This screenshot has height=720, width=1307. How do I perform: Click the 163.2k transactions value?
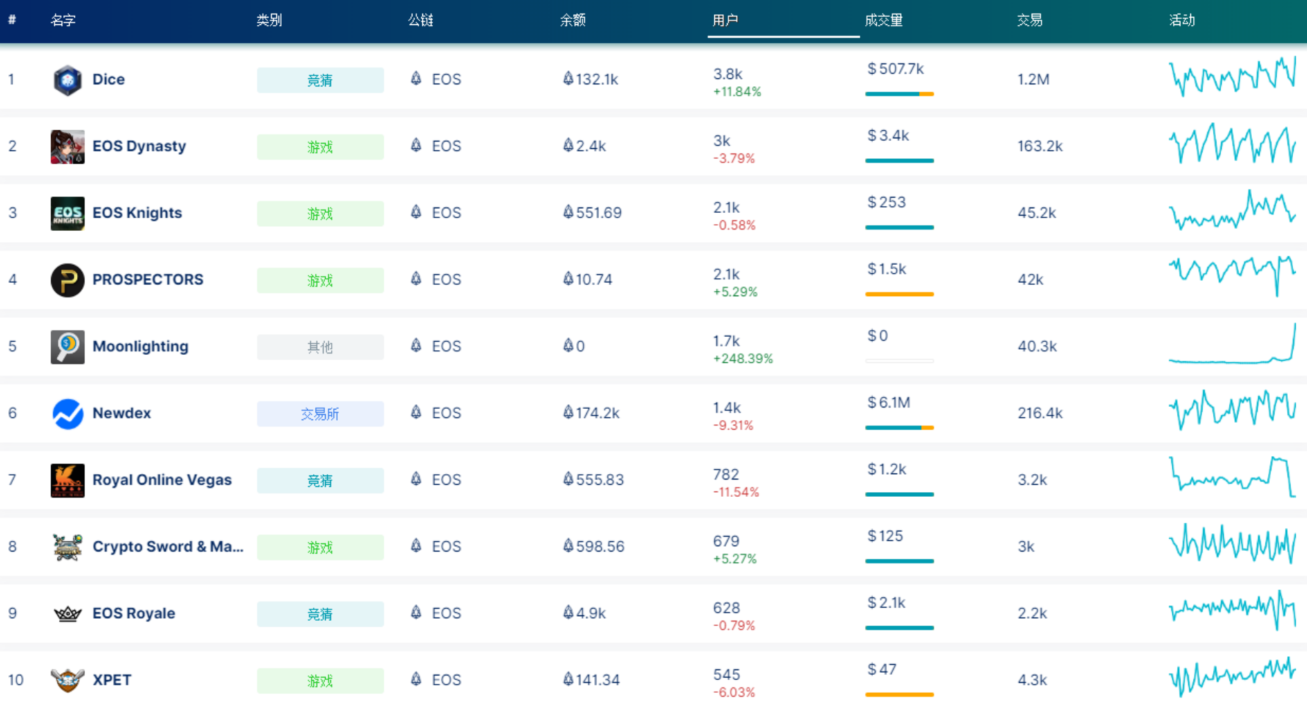click(x=1040, y=146)
